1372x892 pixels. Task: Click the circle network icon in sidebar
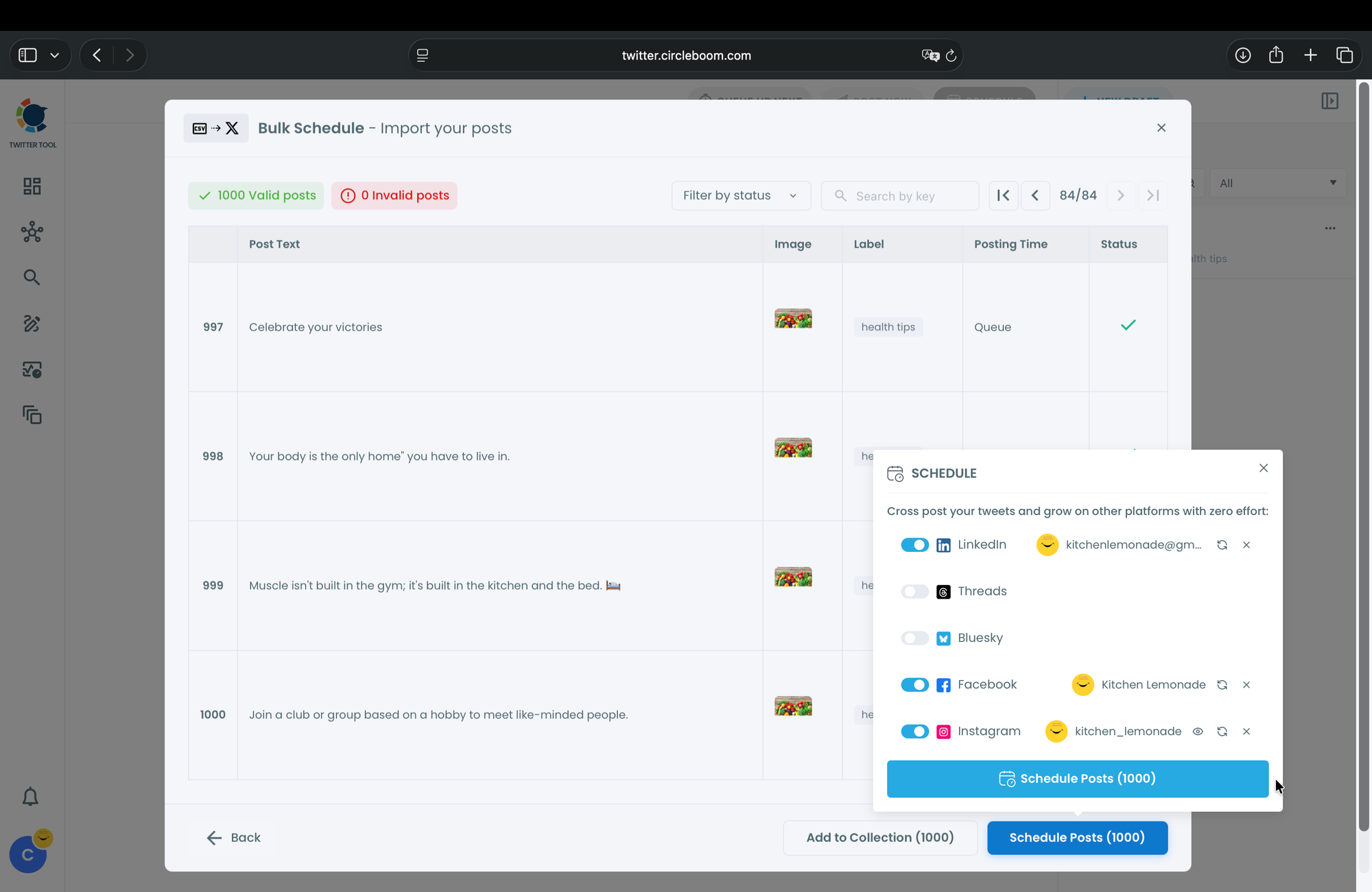click(x=32, y=232)
